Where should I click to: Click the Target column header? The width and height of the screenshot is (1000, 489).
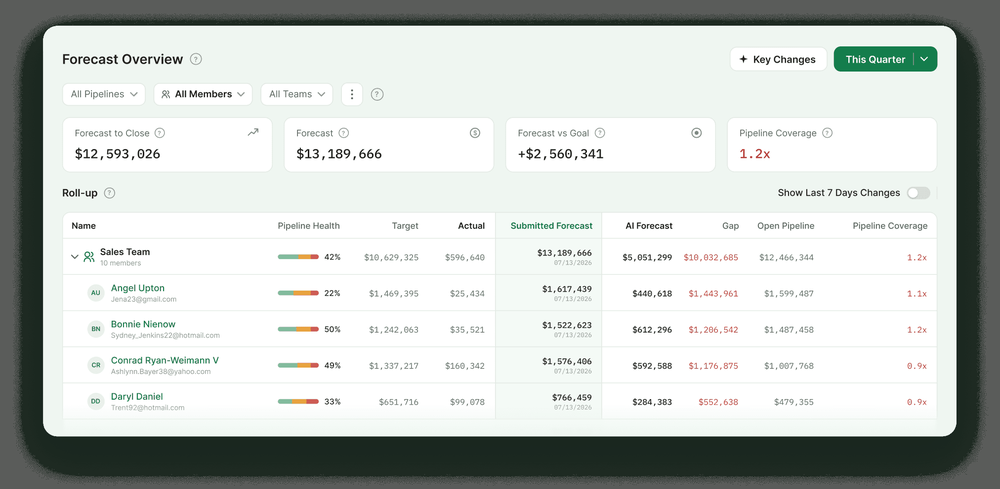coord(405,226)
